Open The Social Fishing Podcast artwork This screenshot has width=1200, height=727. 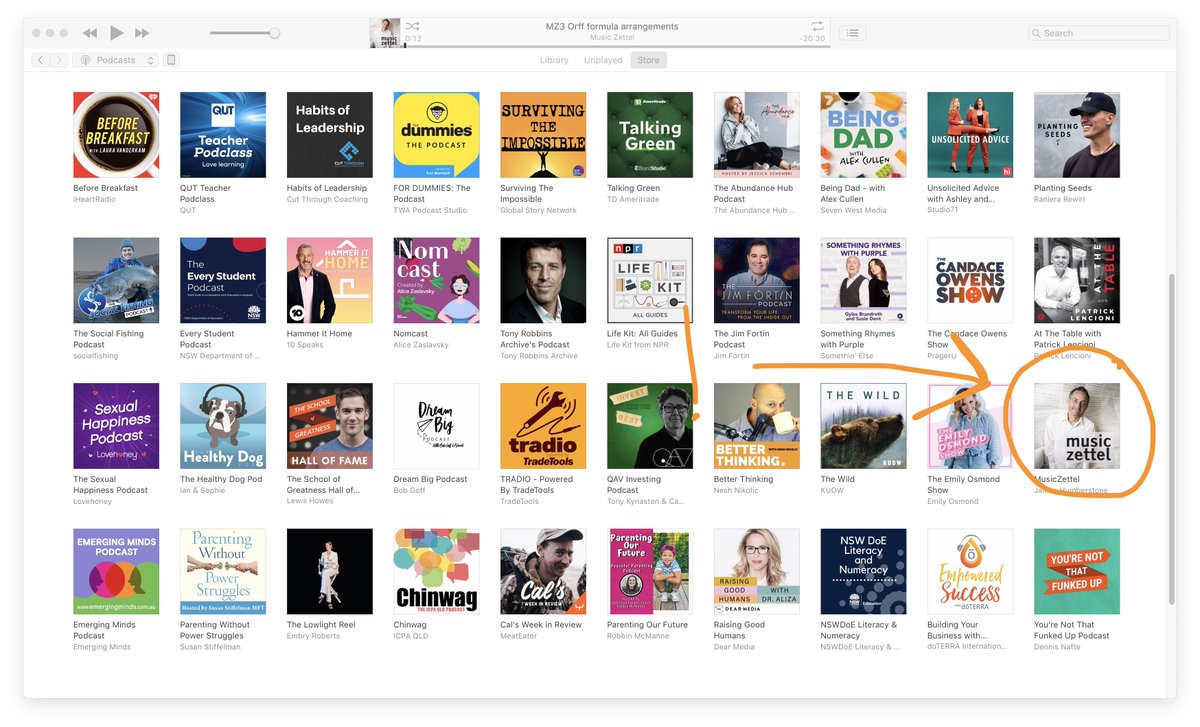(x=116, y=281)
